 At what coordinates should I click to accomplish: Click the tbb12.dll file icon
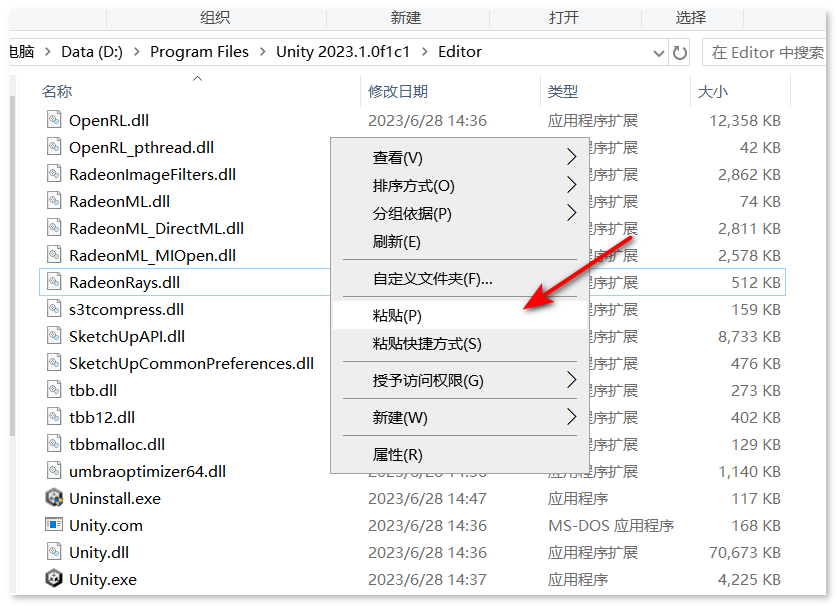pyautogui.click(x=54, y=416)
